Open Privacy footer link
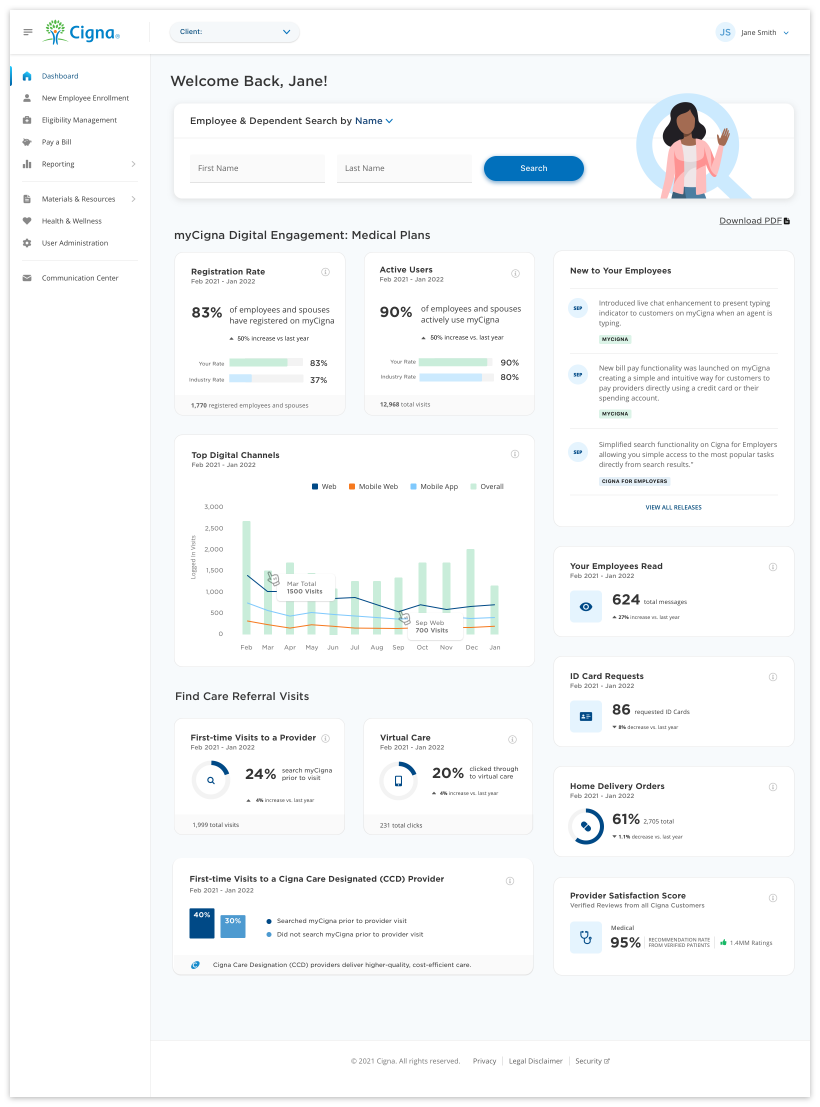The image size is (820, 1107). [x=485, y=1061]
